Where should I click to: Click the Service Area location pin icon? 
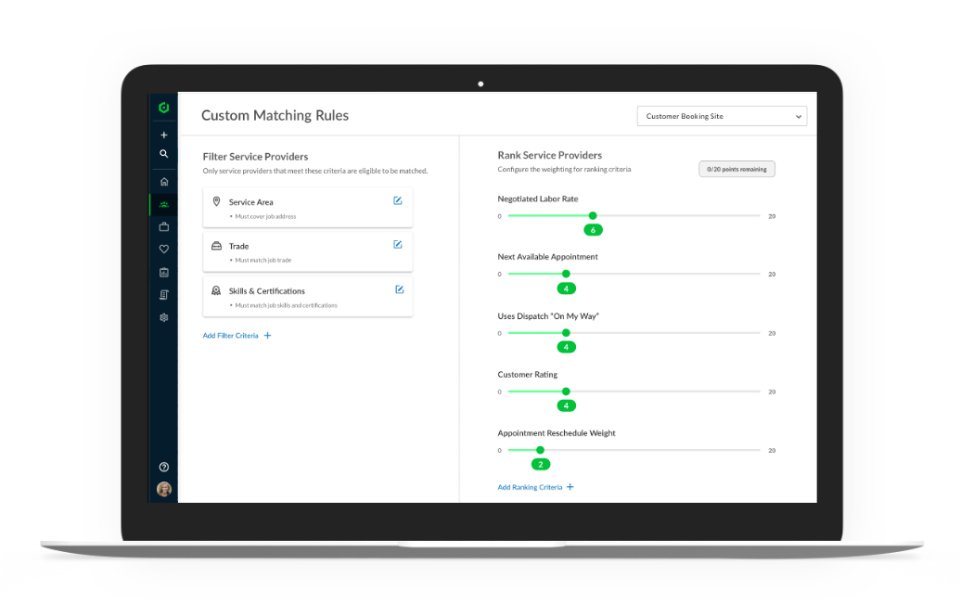216,201
